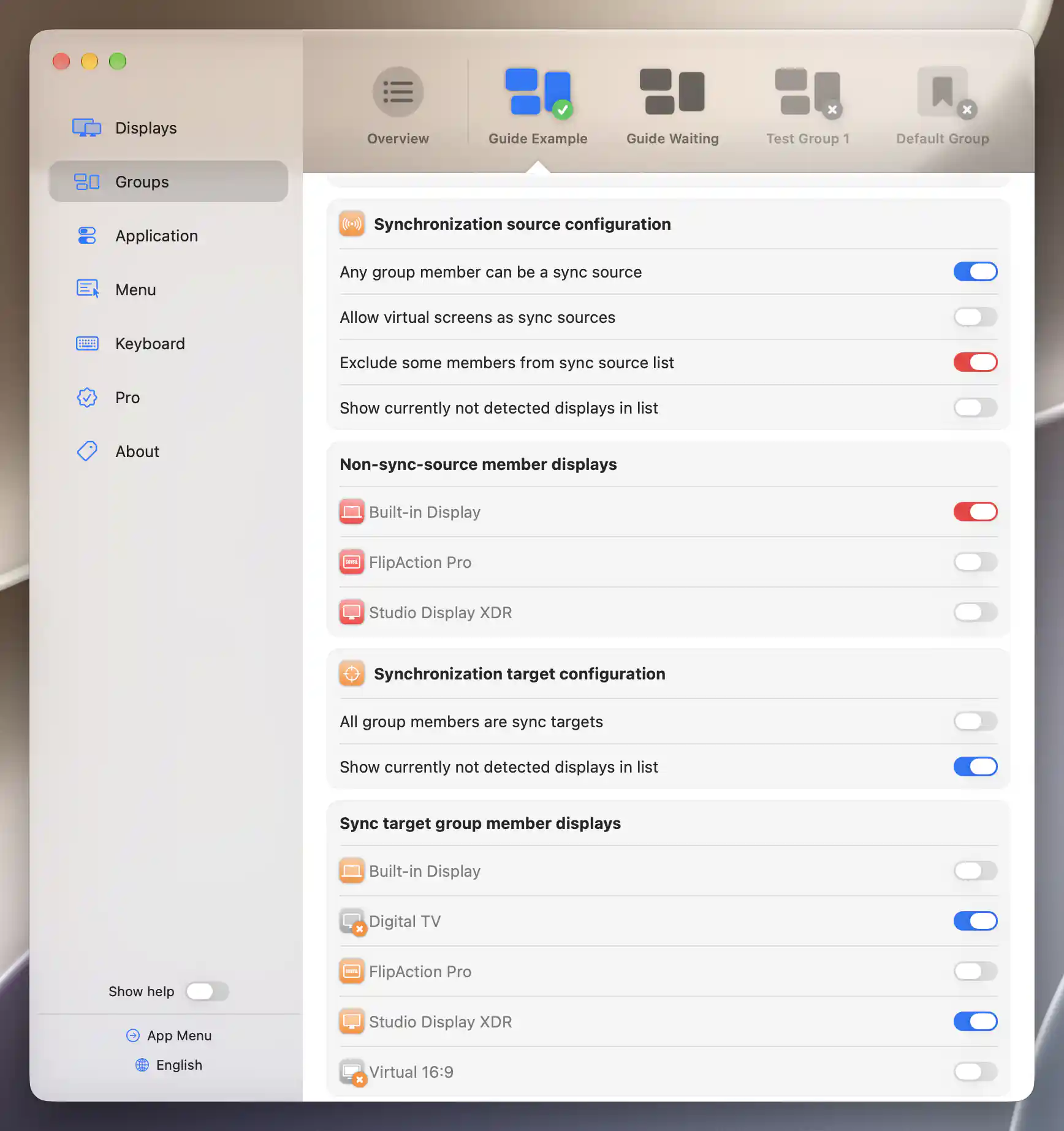Disable Any group member can be sync source
This screenshot has width=1064, height=1131.
pyautogui.click(x=975, y=272)
